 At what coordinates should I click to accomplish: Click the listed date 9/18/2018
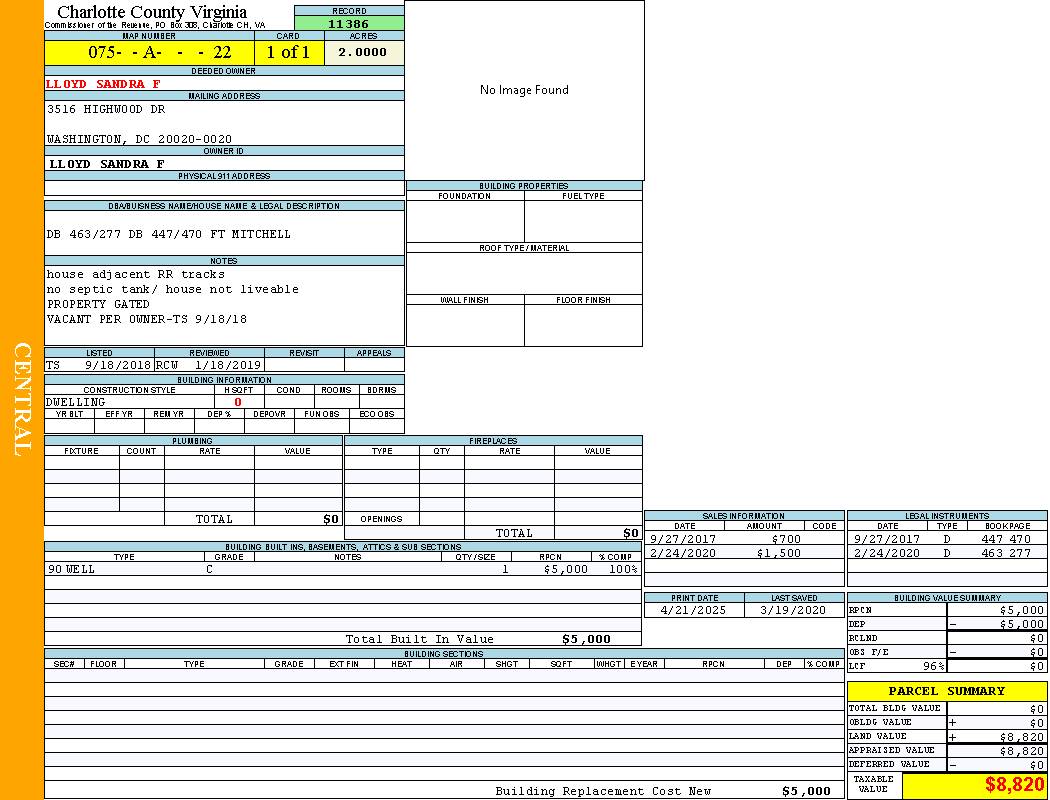click(117, 365)
